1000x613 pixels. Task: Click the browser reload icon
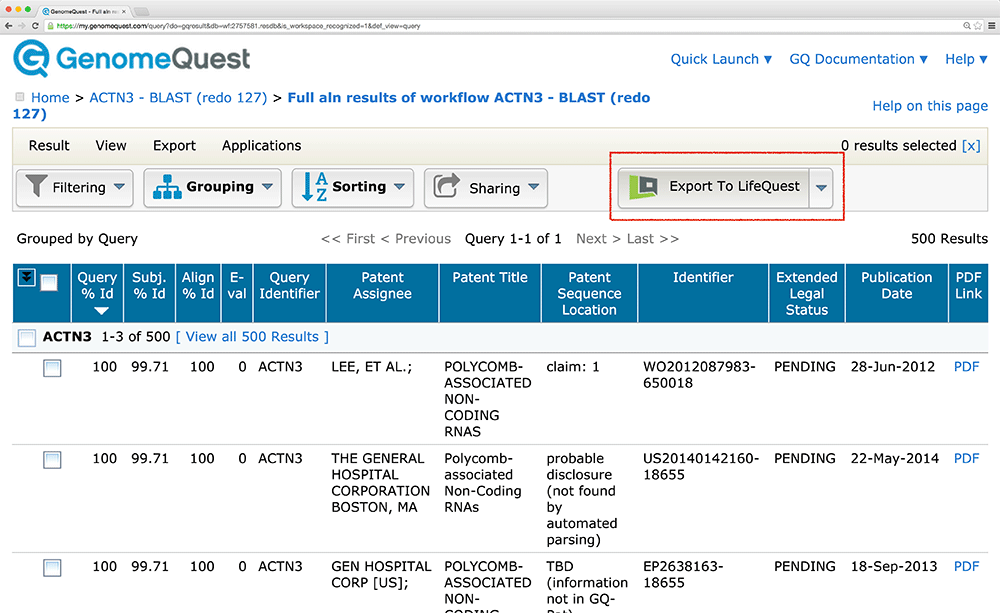tap(34, 26)
